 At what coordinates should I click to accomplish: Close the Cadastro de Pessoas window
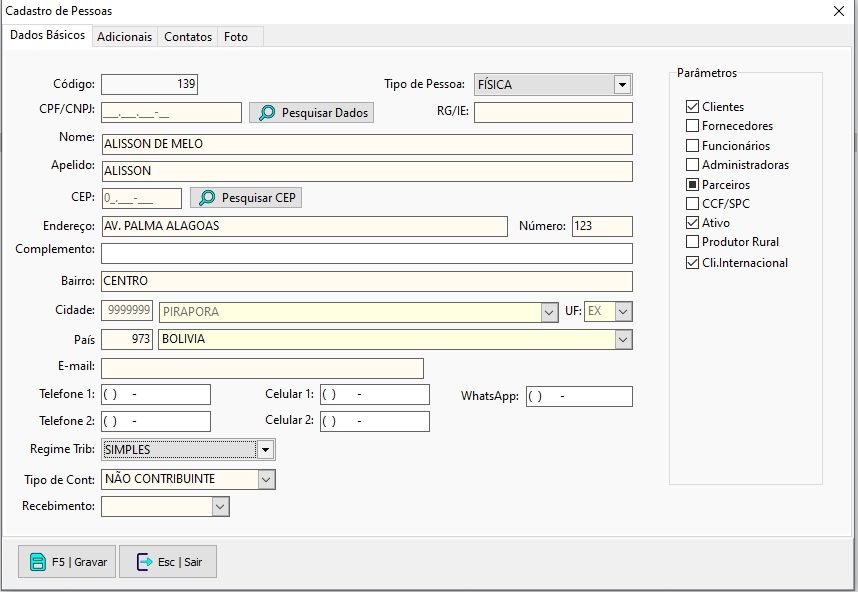pyautogui.click(x=838, y=11)
